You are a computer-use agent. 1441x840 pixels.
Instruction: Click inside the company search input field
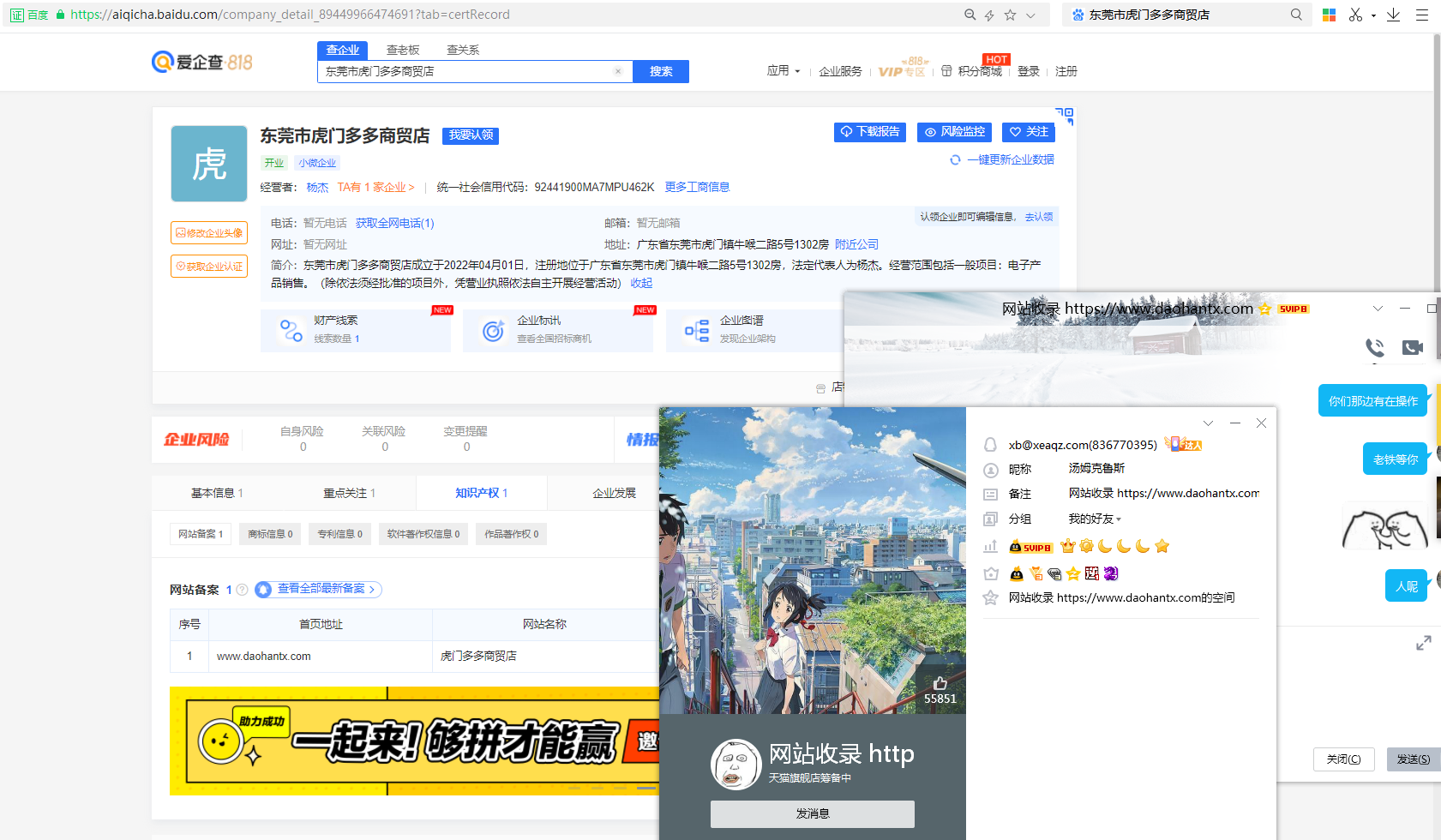tap(471, 71)
